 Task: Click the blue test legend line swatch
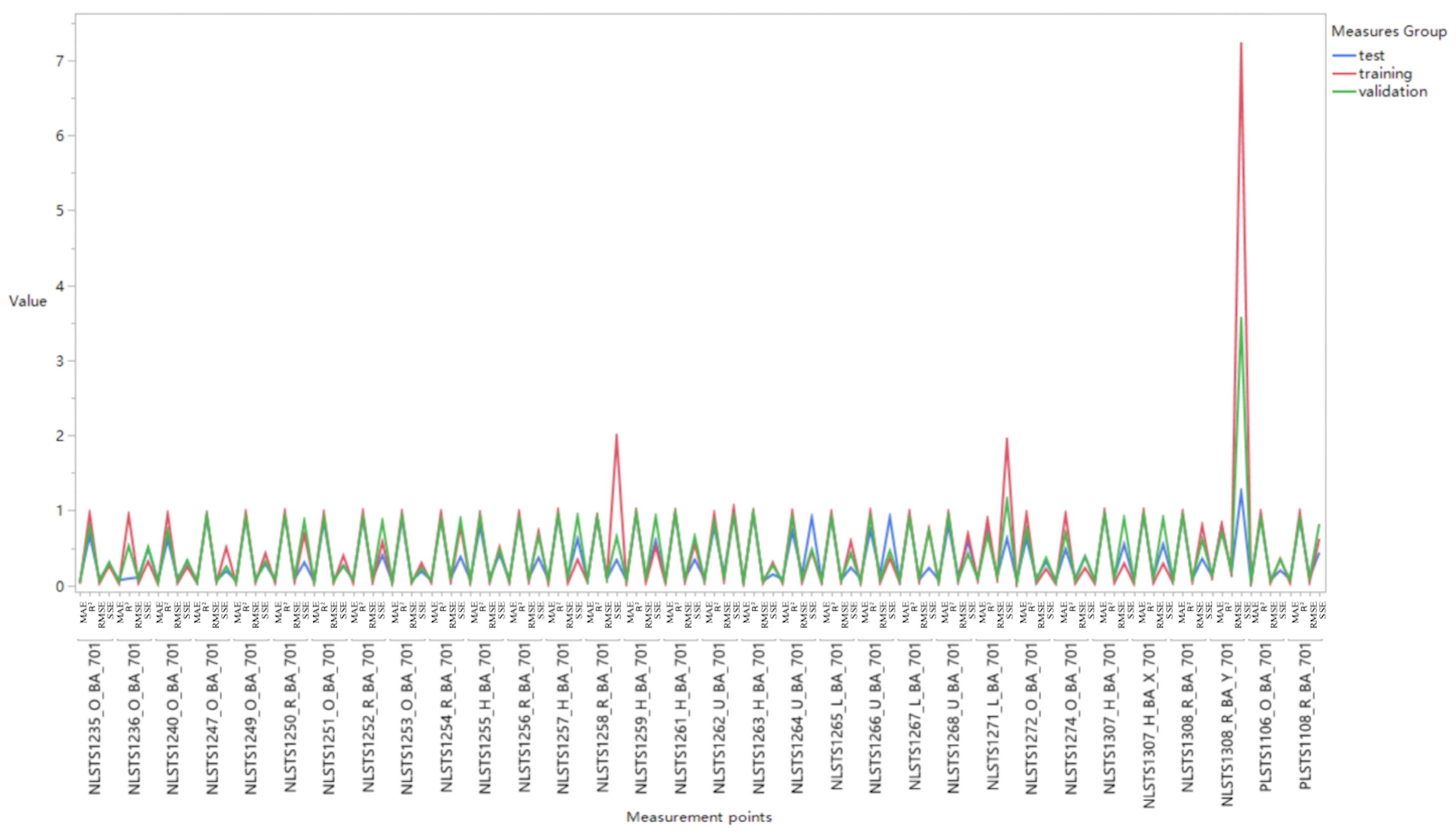click(x=1344, y=56)
